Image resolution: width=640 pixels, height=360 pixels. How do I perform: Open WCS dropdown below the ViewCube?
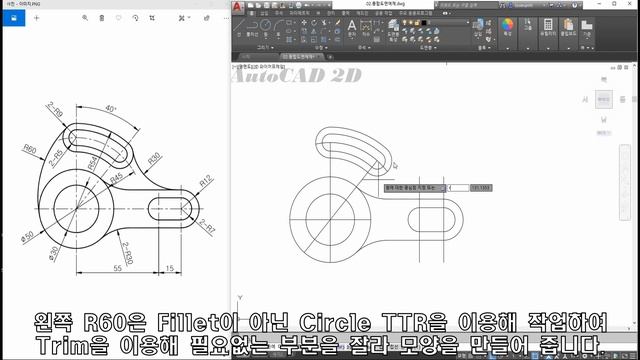pyautogui.click(x=604, y=133)
